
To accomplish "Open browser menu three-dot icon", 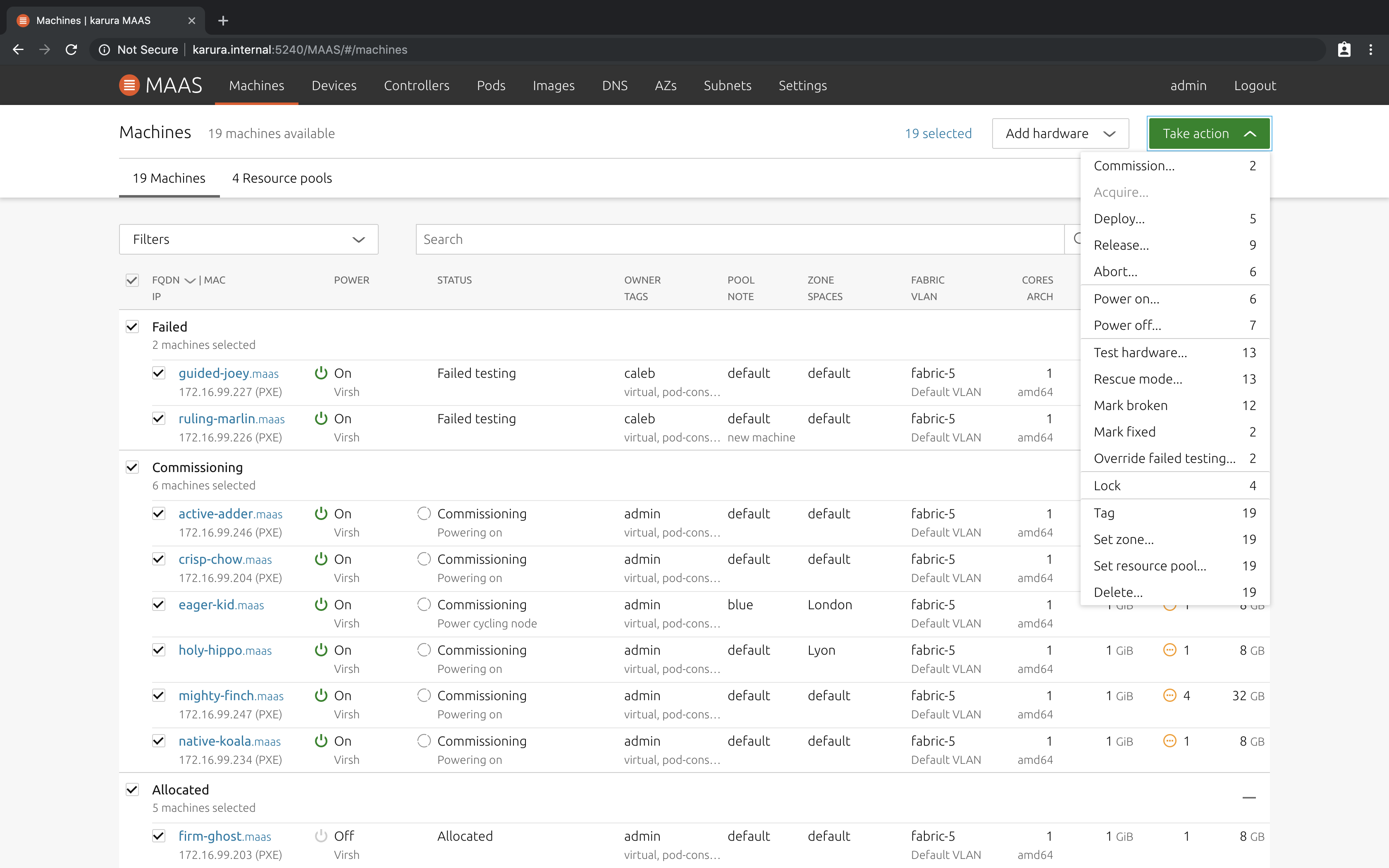I will click(1371, 50).
